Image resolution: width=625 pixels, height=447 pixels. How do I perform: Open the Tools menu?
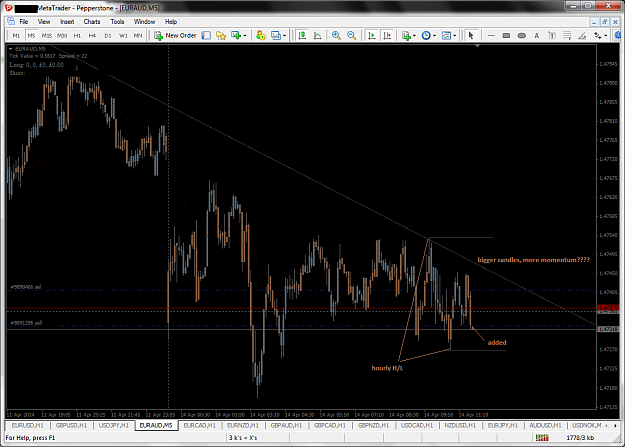[x=117, y=22]
